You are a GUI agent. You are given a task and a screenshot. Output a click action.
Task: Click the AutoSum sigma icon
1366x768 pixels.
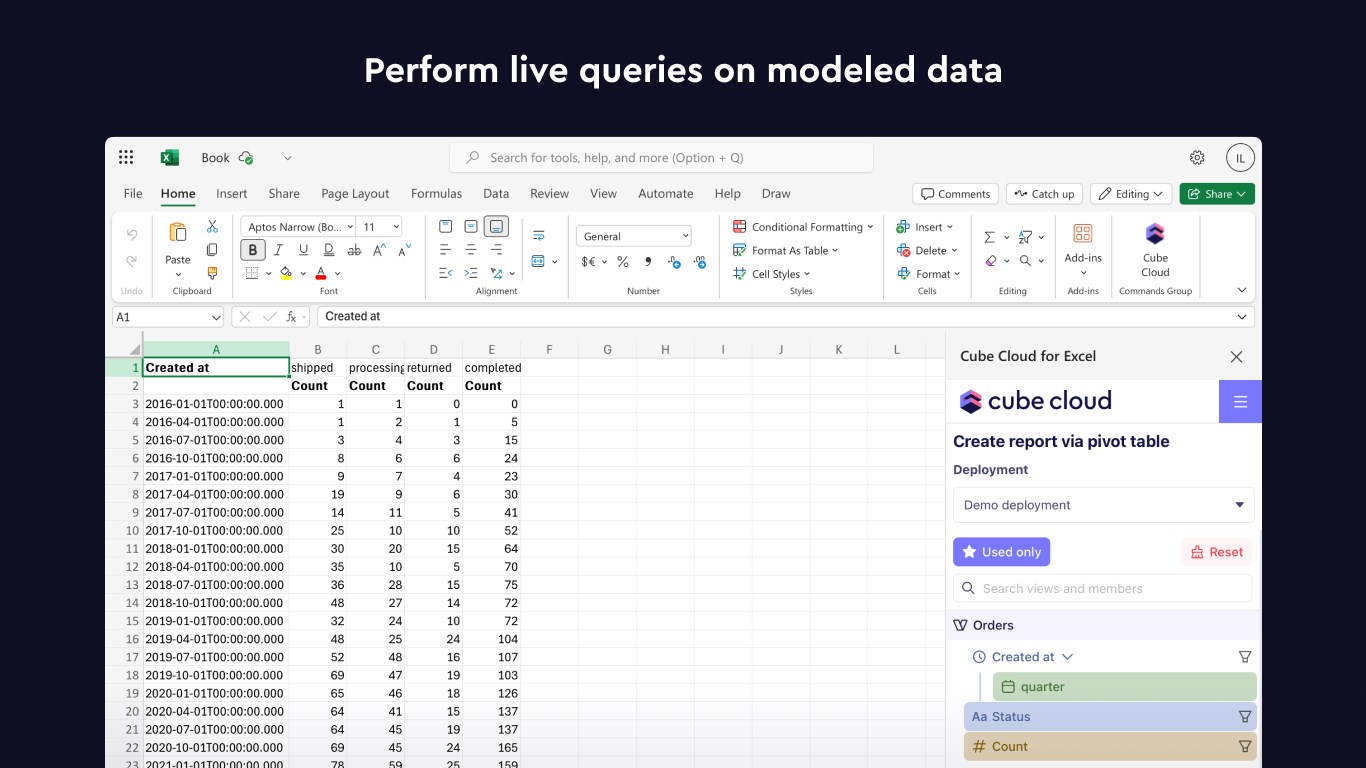[990, 237]
